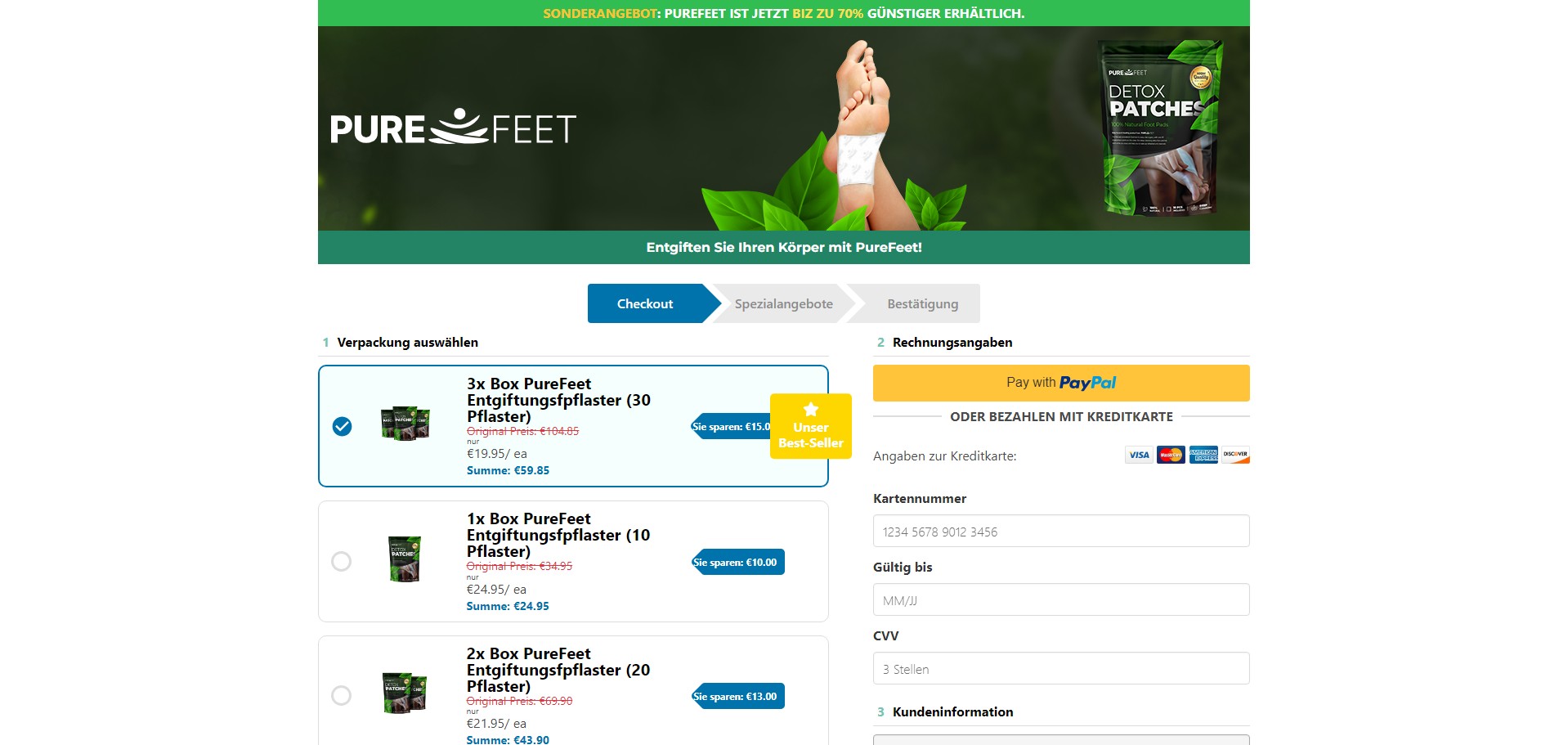This screenshot has height=745, width=1568.
Task: Click the Sie sparen €10.00 tag
Action: pos(737,562)
